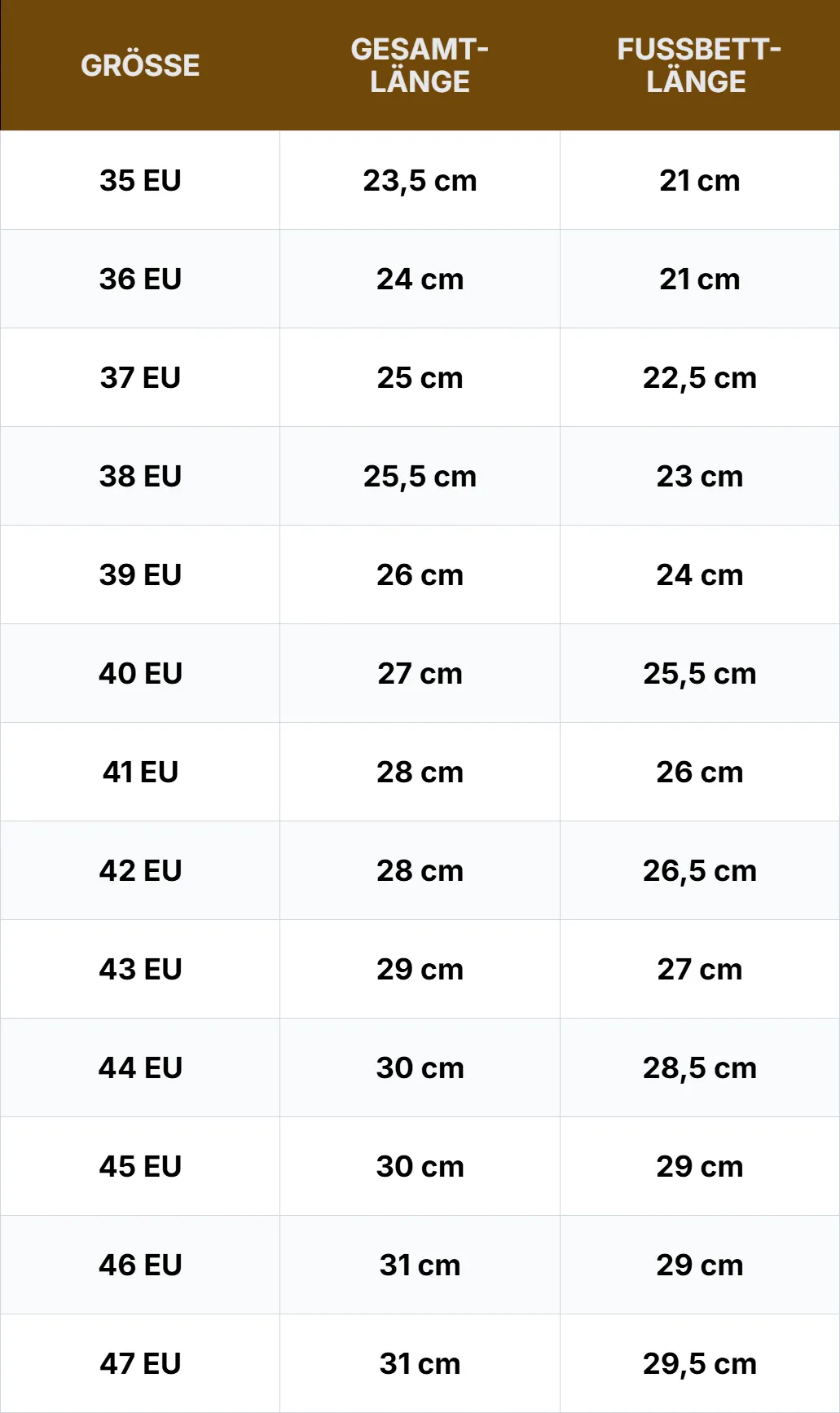This screenshot has width=840, height=1413.
Task: Select the 35 EU size cell
Action: click(x=140, y=180)
